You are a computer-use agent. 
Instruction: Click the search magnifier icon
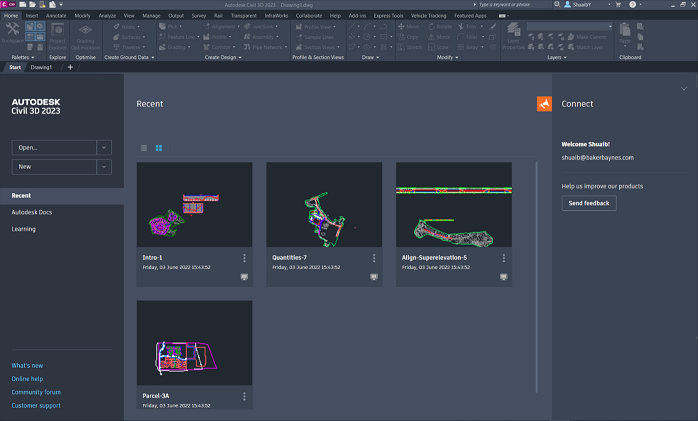556,5
